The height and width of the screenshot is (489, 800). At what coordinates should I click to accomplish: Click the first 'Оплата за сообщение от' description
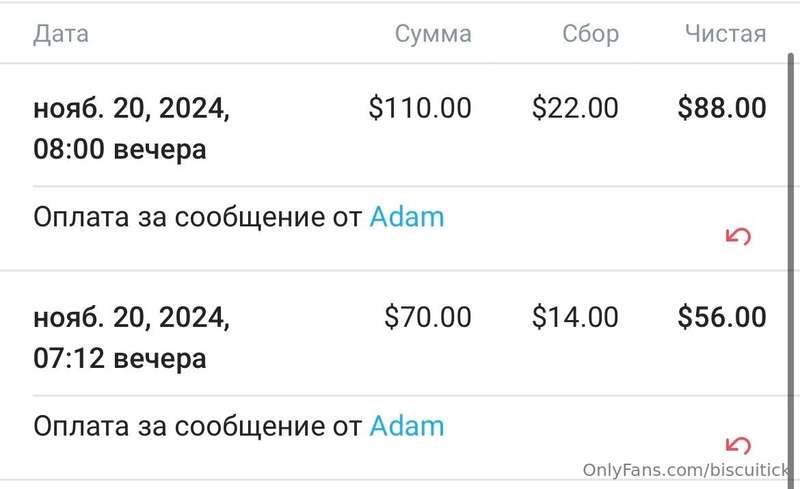click(x=197, y=217)
